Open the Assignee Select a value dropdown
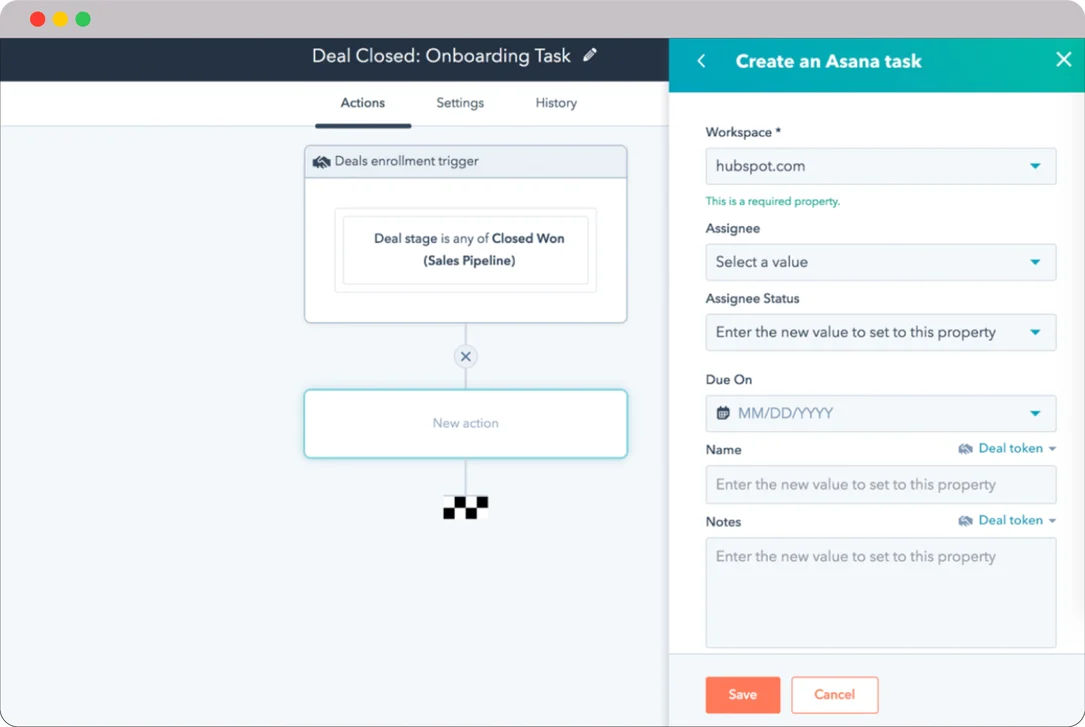 [x=880, y=262]
